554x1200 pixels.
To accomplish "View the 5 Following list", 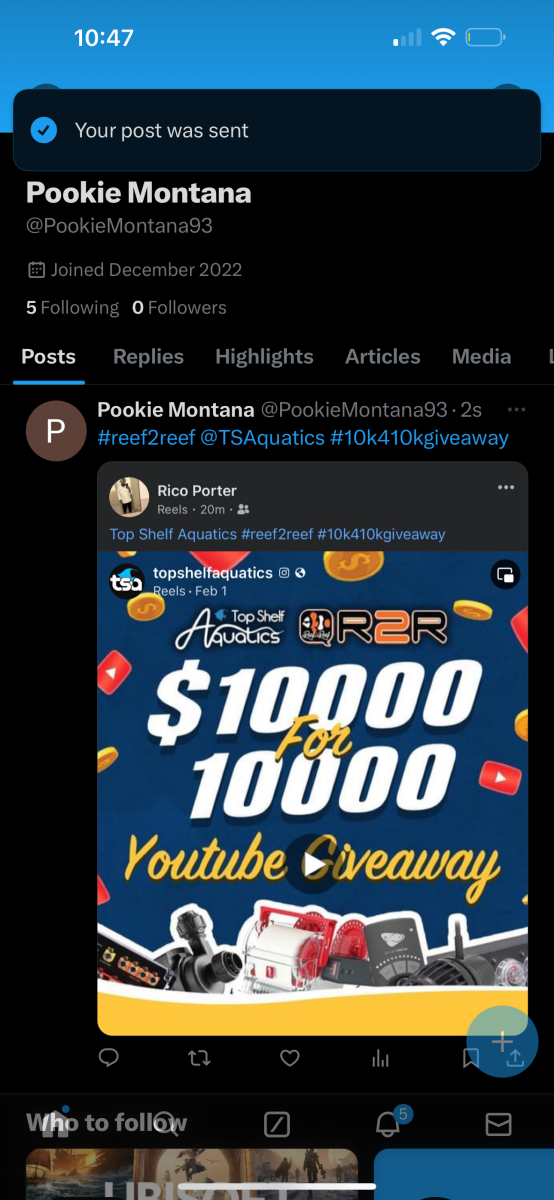I will pyautogui.click(x=72, y=308).
